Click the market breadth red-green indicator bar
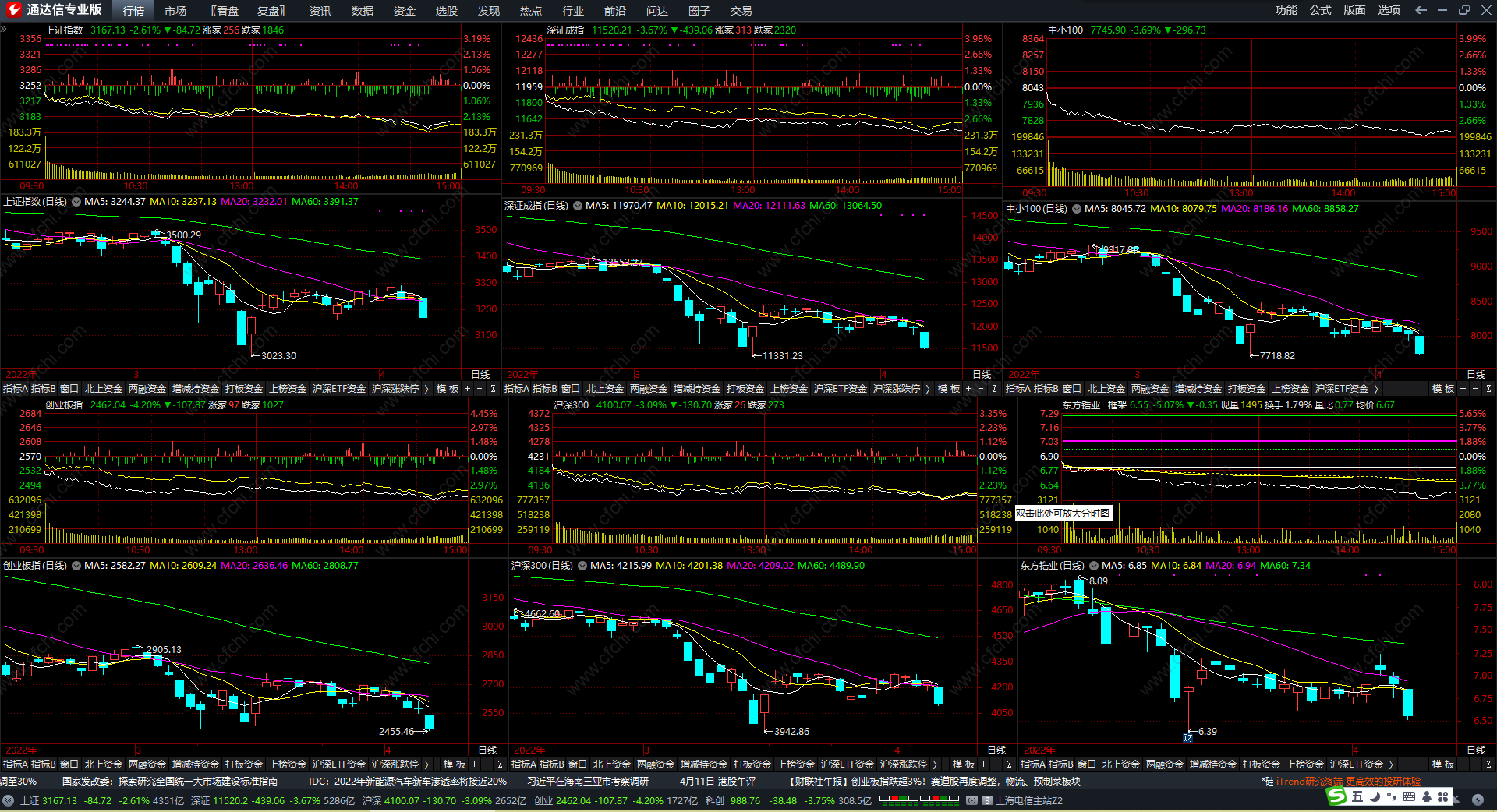Viewport: 1497px width, 812px height. click(x=919, y=799)
